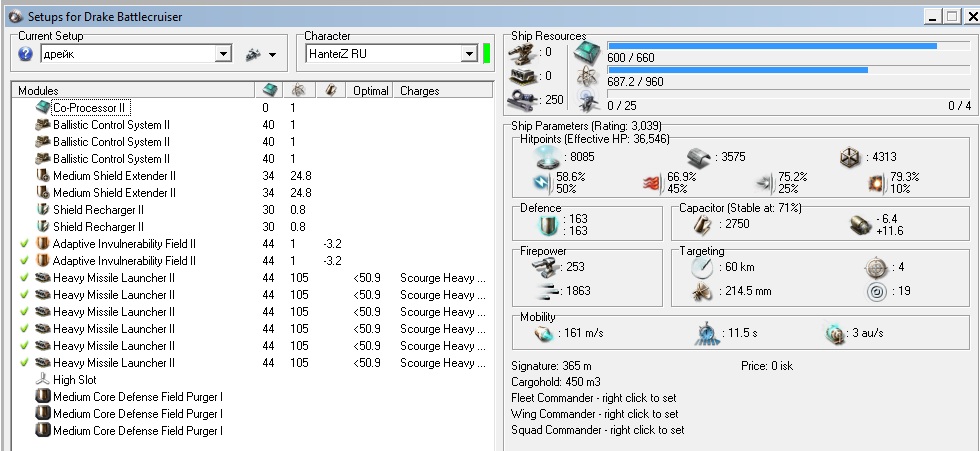980x451 pixels.
Task: Click Wing Commander - right click to set
Action: pos(594,414)
